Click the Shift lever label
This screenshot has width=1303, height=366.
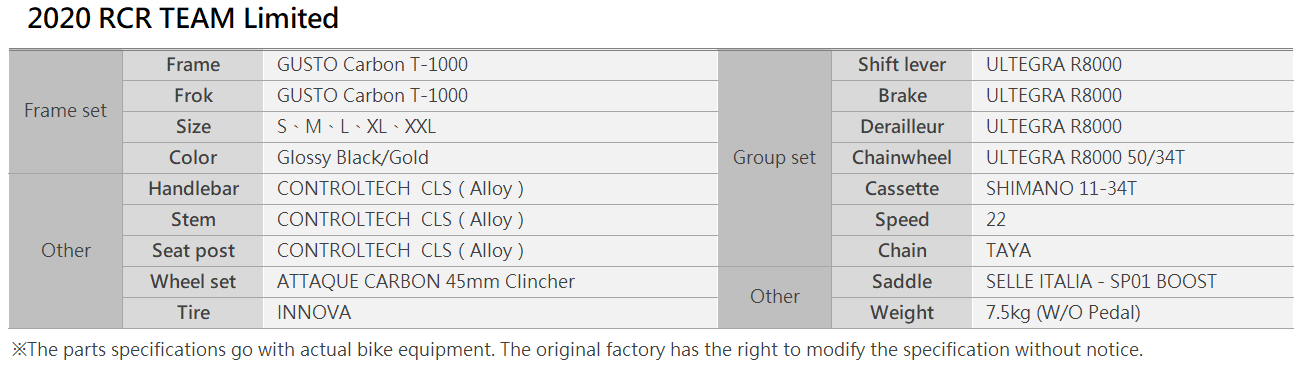[x=902, y=65]
